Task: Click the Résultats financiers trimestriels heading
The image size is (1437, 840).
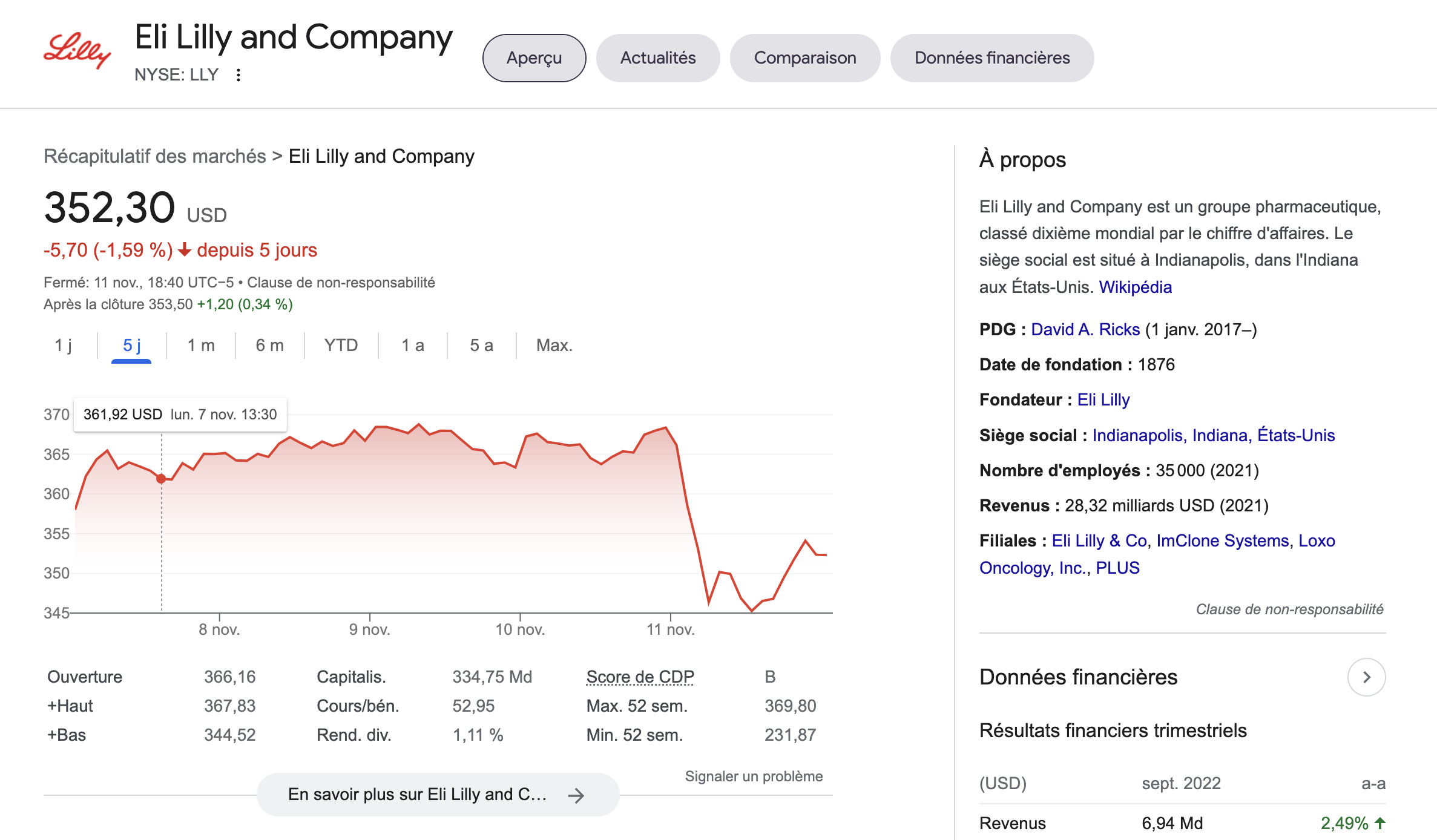Action: coord(1113,730)
